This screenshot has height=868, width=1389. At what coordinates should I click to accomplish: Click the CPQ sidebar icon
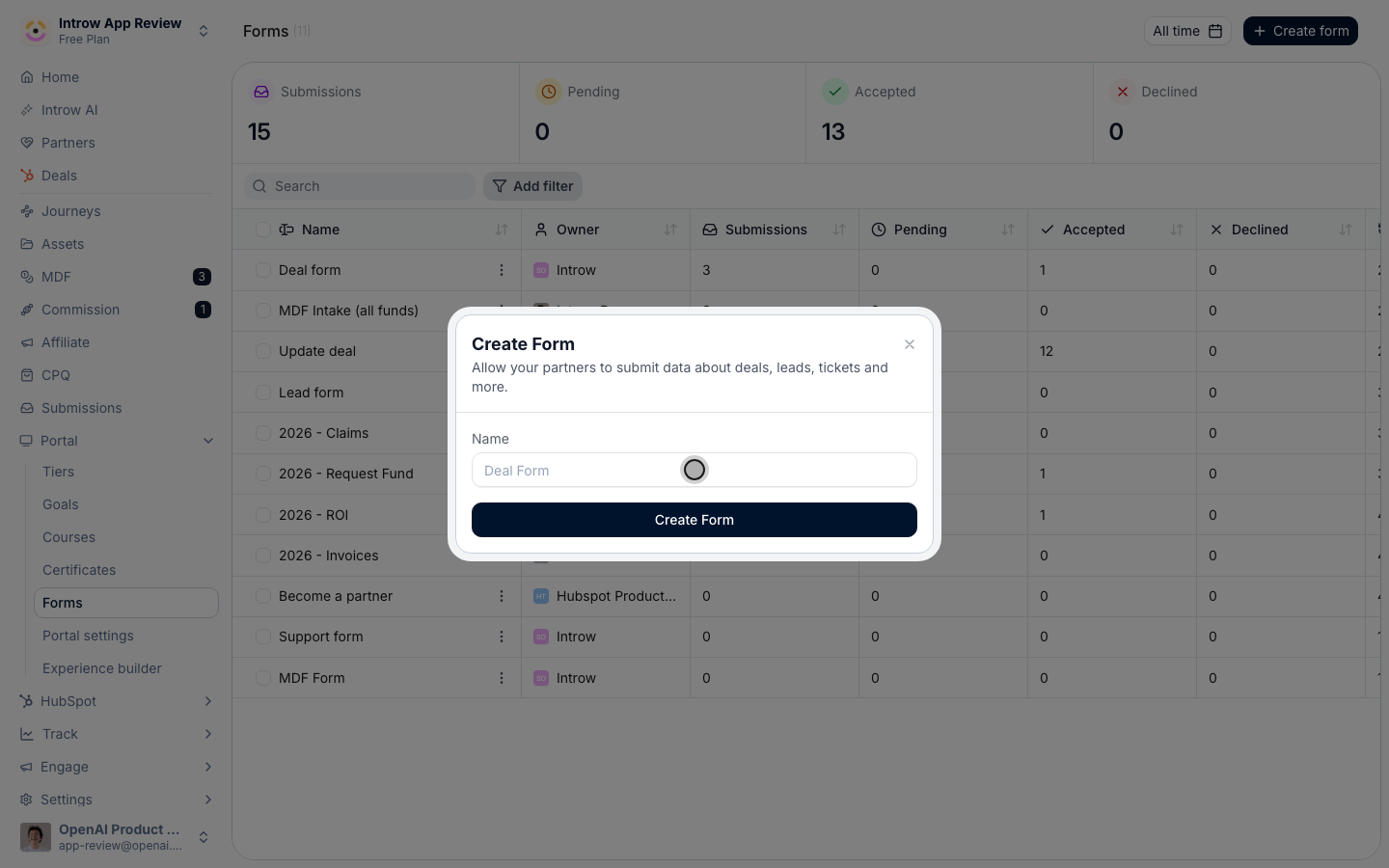[x=27, y=375]
